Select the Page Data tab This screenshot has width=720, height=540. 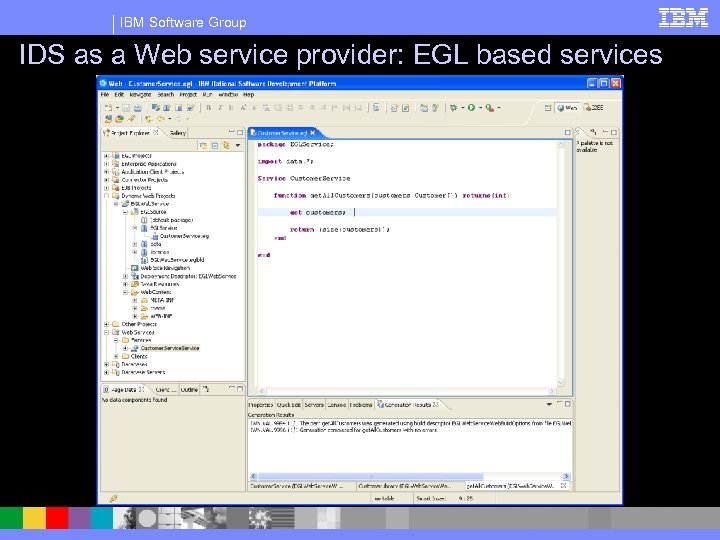tap(124, 389)
